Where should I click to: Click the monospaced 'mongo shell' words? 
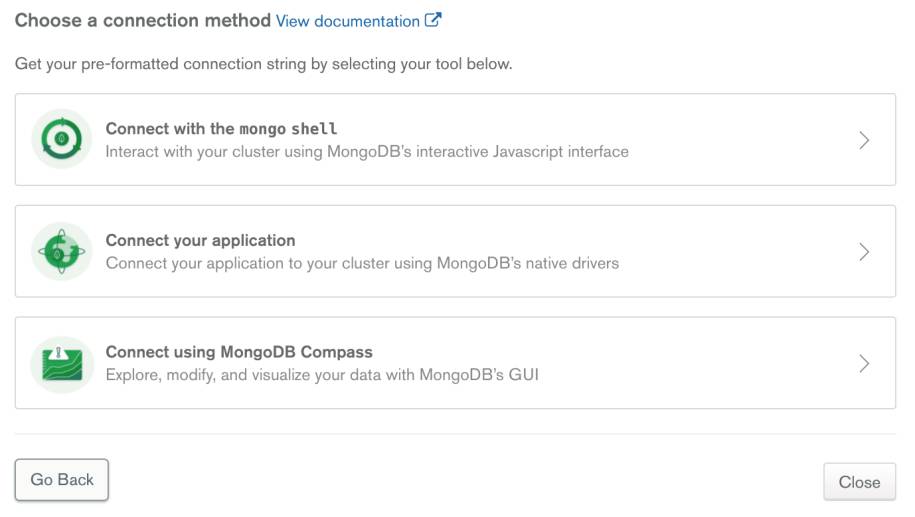coord(288,128)
